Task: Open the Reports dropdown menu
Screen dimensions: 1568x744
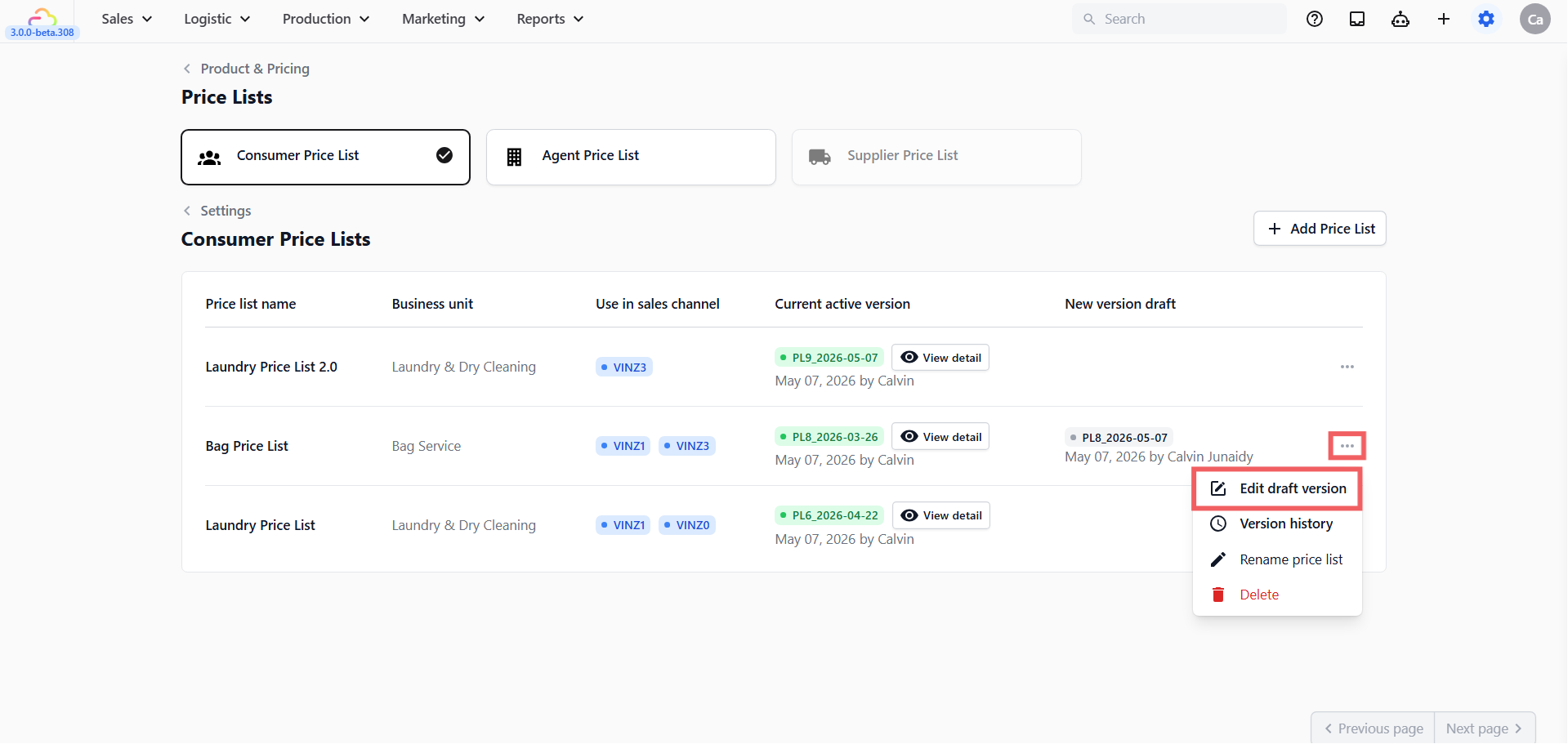Action: [550, 19]
